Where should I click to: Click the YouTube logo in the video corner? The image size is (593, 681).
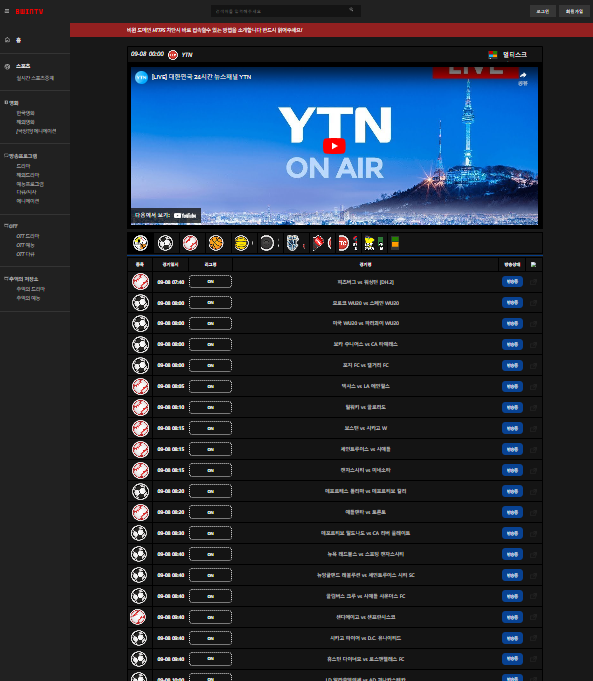coord(185,215)
